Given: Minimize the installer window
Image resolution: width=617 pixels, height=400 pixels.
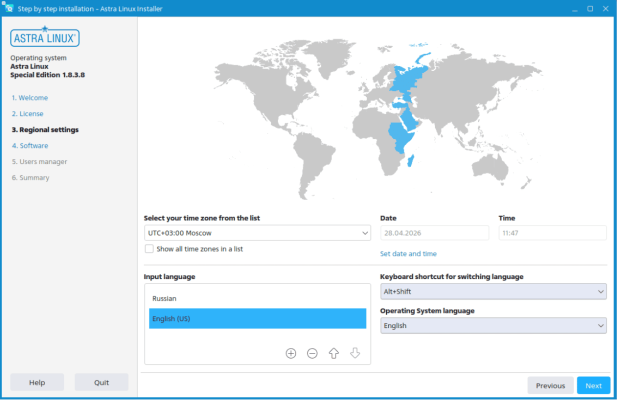Looking at the screenshot, I should pyautogui.click(x=575, y=9).
